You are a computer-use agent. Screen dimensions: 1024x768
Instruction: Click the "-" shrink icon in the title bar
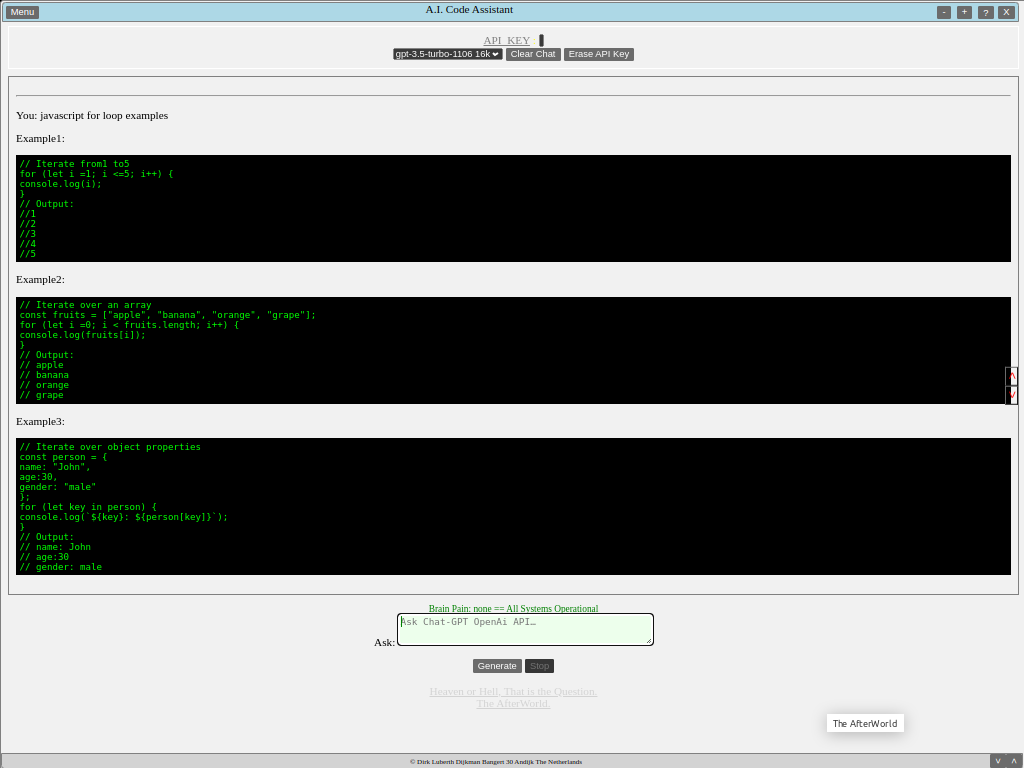point(943,12)
